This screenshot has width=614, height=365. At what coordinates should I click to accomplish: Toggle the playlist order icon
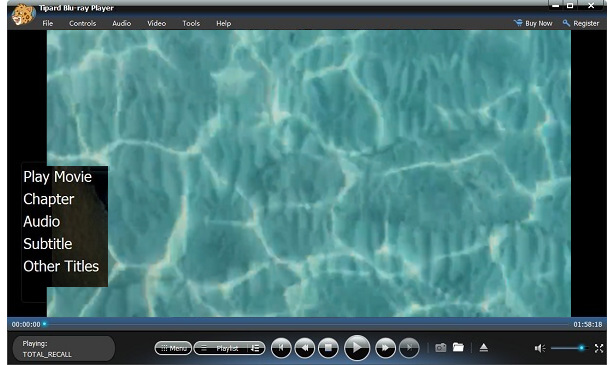click(256, 348)
